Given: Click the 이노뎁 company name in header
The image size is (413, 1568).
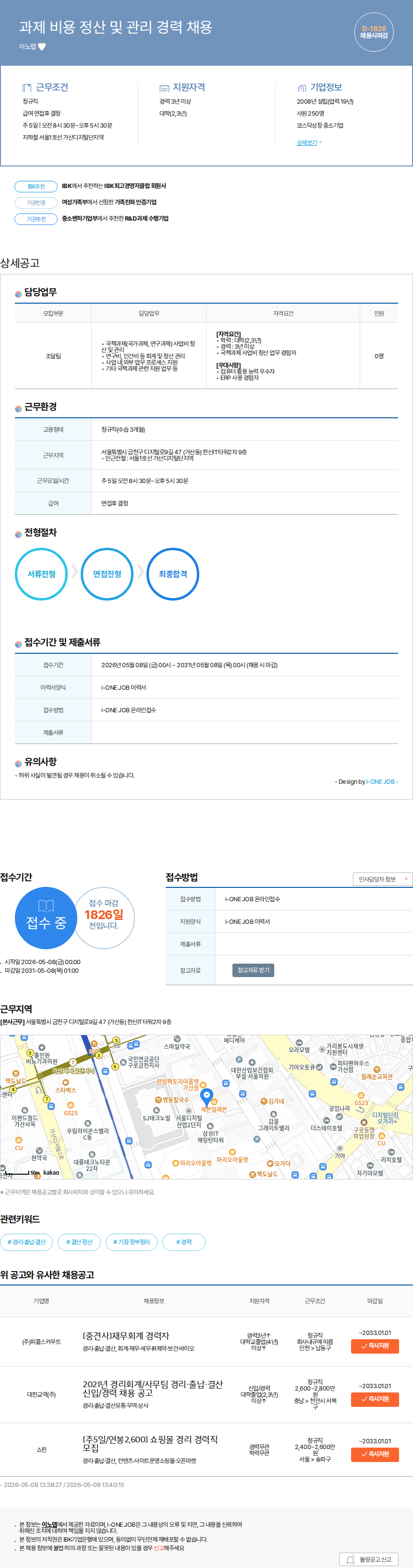Looking at the screenshot, I should coord(27,47).
